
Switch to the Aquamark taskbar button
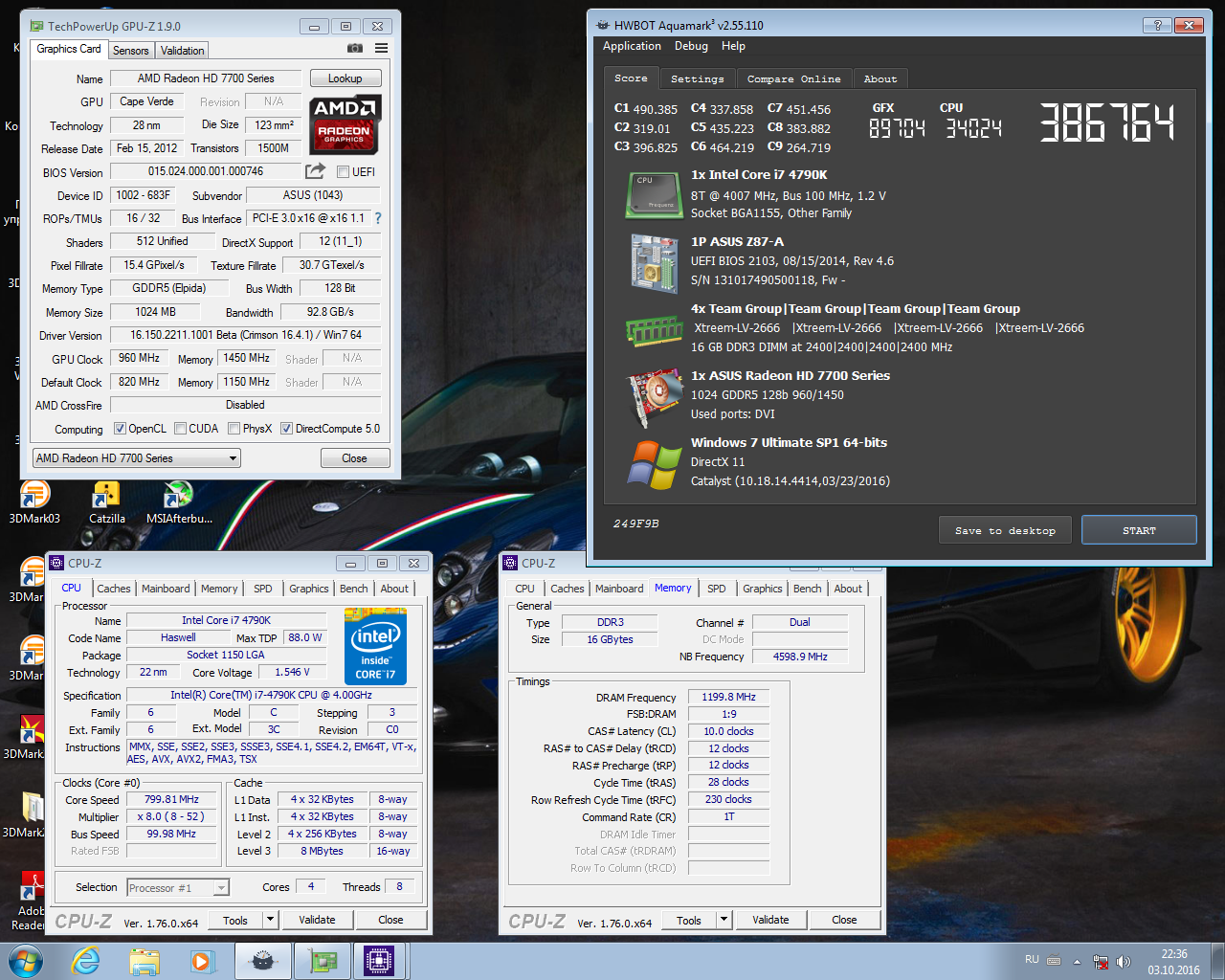pyautogui.click(x=263, y=961)
